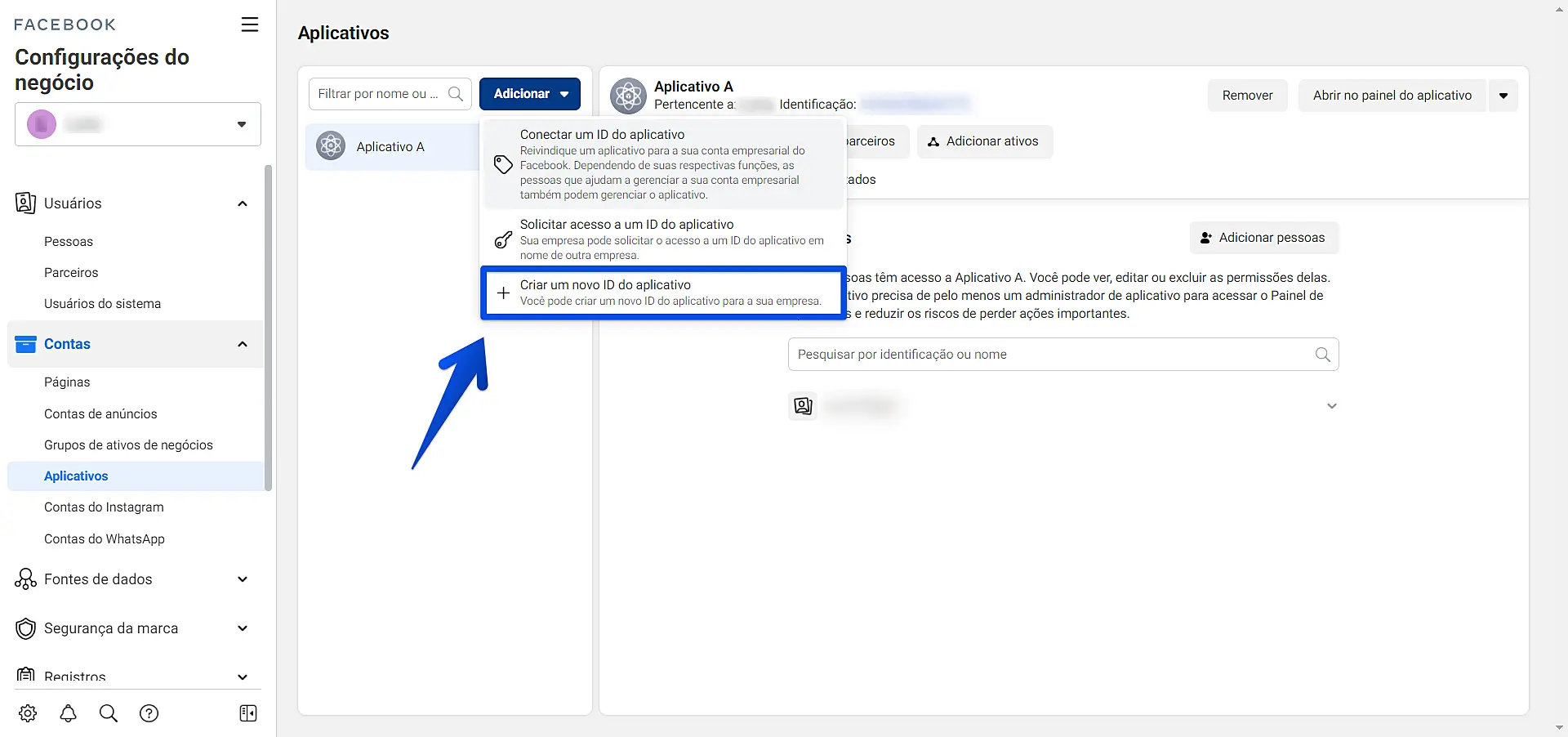This screenshot has height=737, width=1568.
Task: Open the Adicionar dropdown button
Action: pos(530,94)
